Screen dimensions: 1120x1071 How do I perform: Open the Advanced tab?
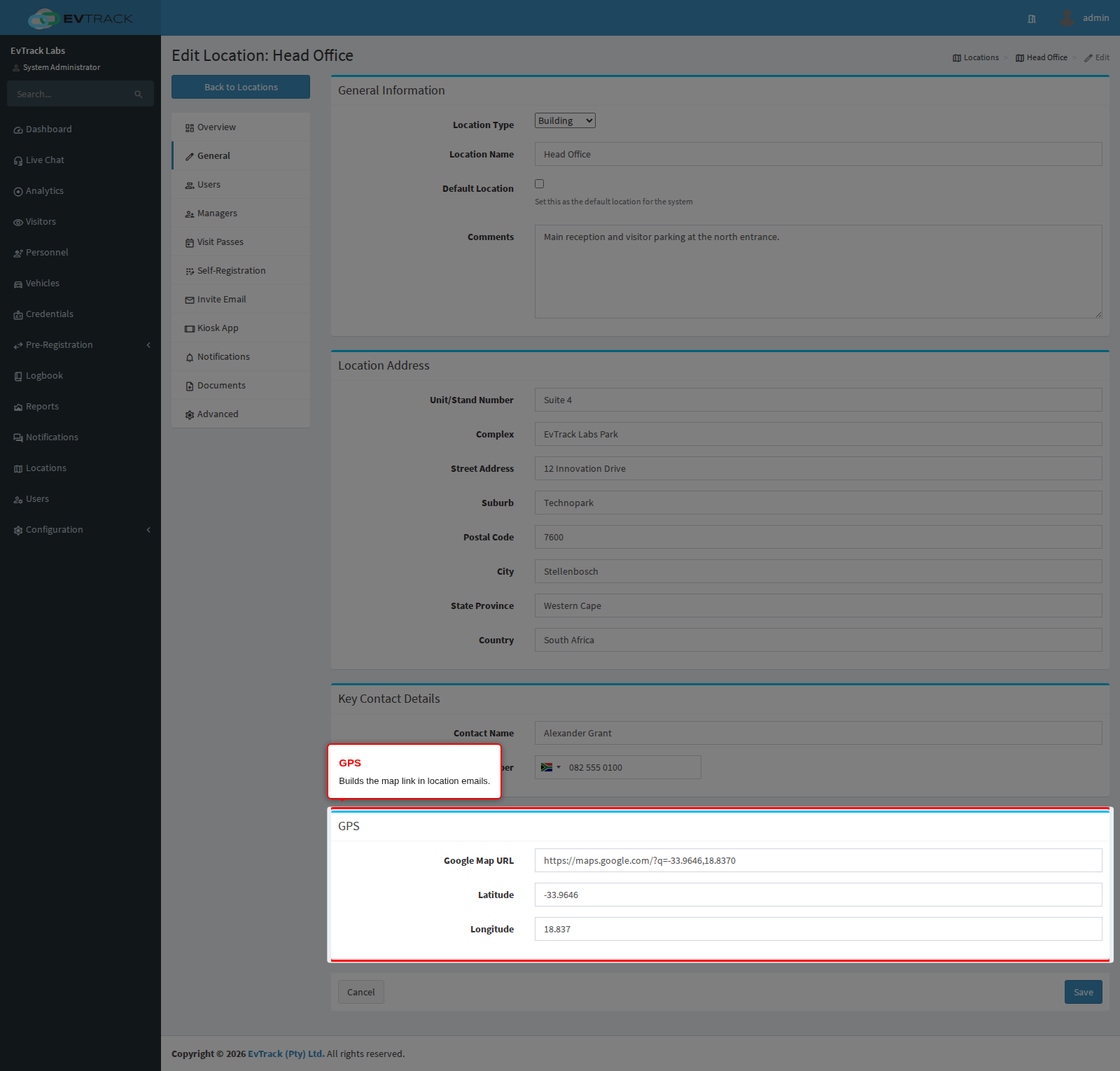241,414
